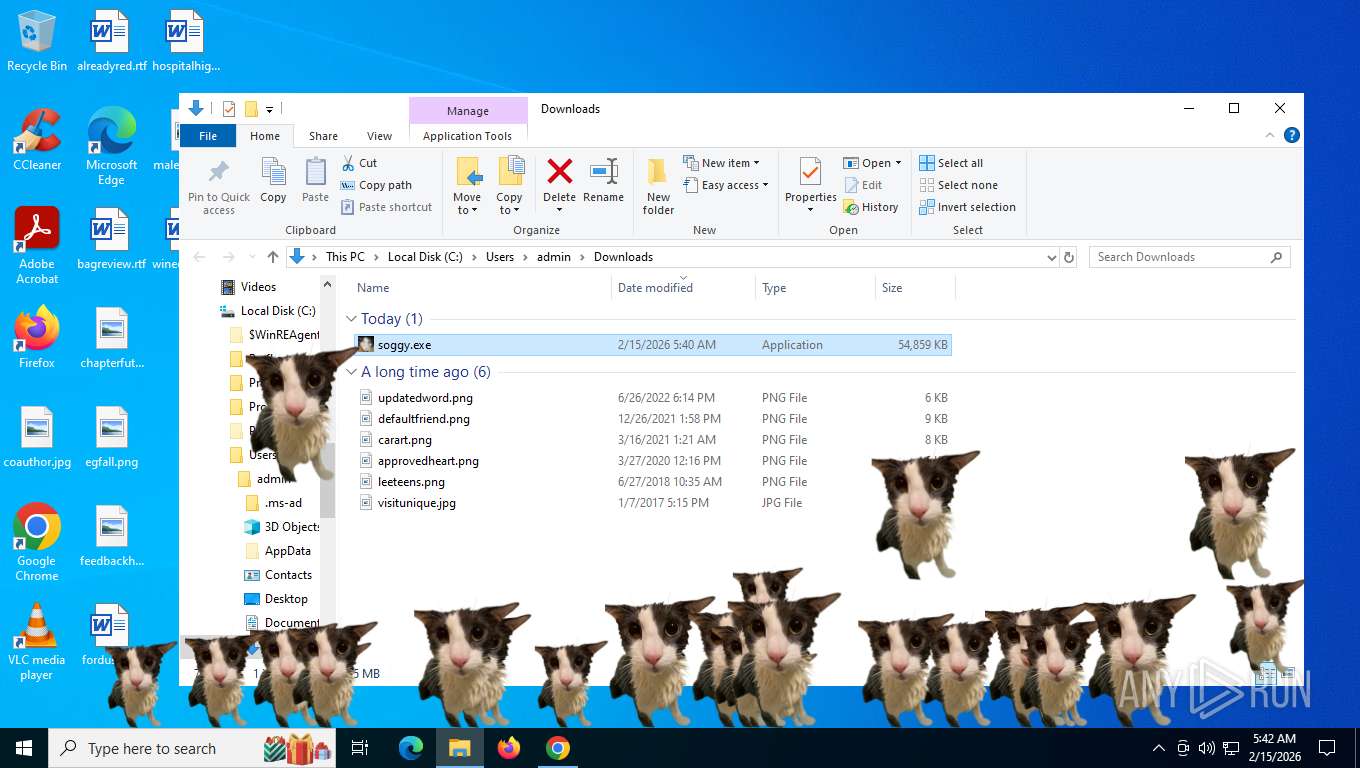Click the Search Downloads field
The width and height of the screenshot is (1360, 768).
pyautogui.click(x=1189, y=257)
